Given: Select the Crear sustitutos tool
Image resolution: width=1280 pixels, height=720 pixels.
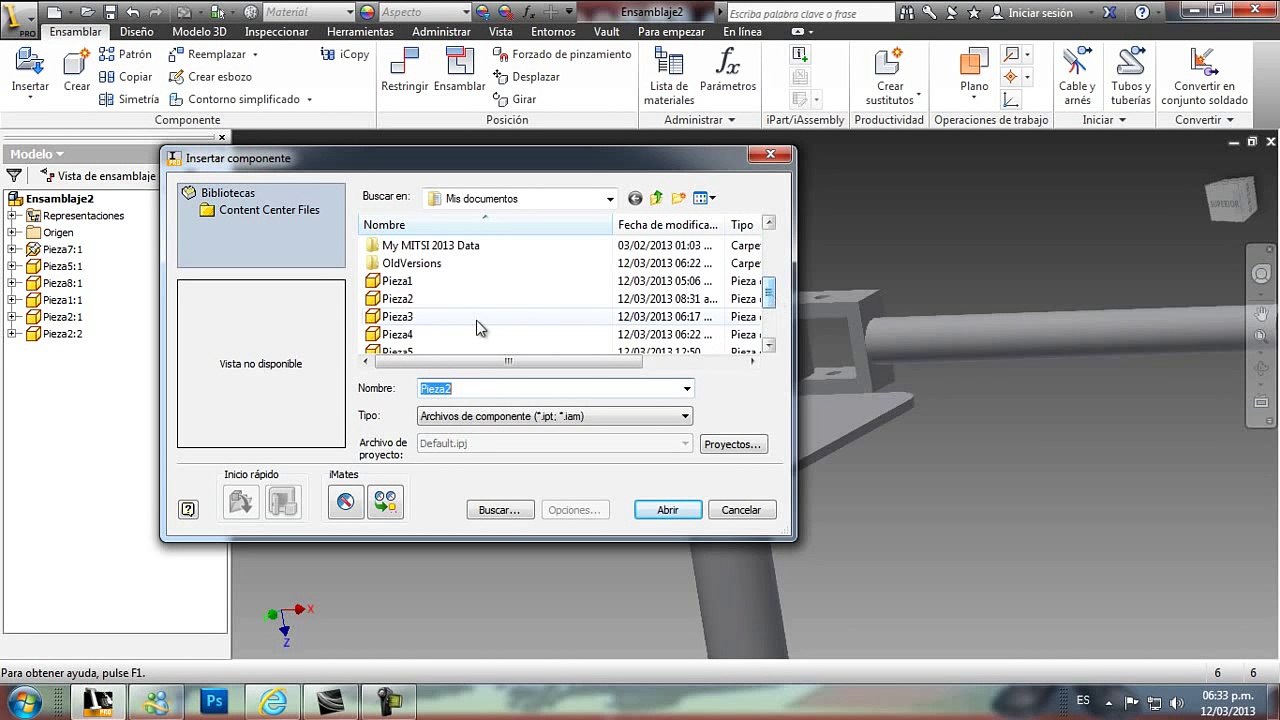Looking at the screenshot, I should pos(889,77).
